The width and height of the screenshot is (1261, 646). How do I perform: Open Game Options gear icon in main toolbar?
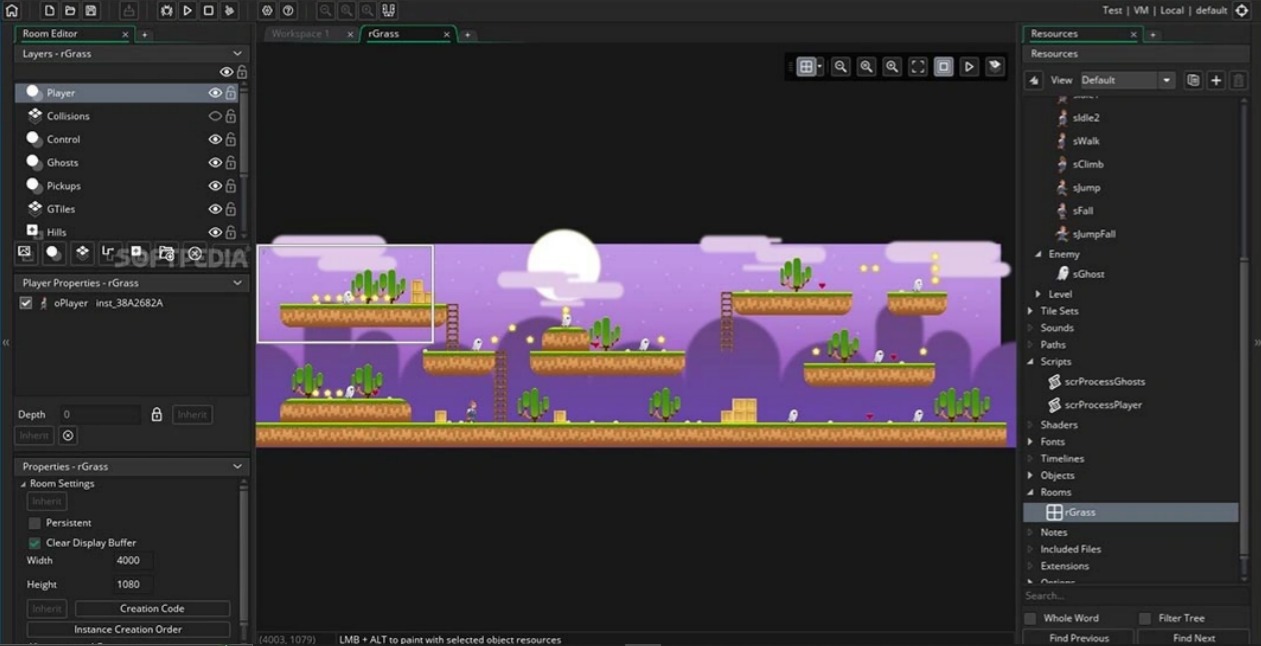(x=267, y=11)
